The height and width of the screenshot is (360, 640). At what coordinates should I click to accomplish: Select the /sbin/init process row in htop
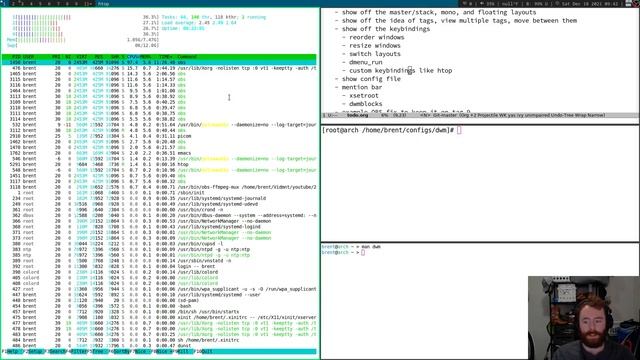coord(159,193)
